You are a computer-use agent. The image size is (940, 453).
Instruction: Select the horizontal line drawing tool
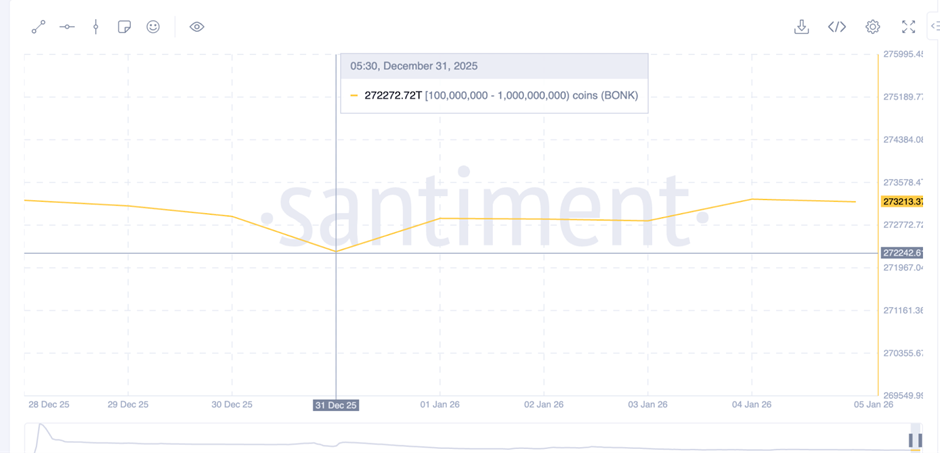(x=67, y=27)
